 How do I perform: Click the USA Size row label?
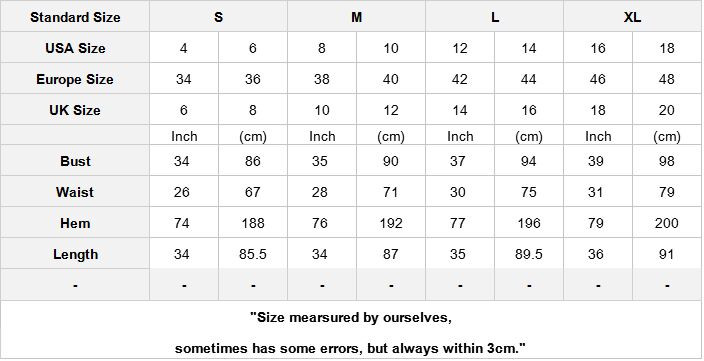75,48
